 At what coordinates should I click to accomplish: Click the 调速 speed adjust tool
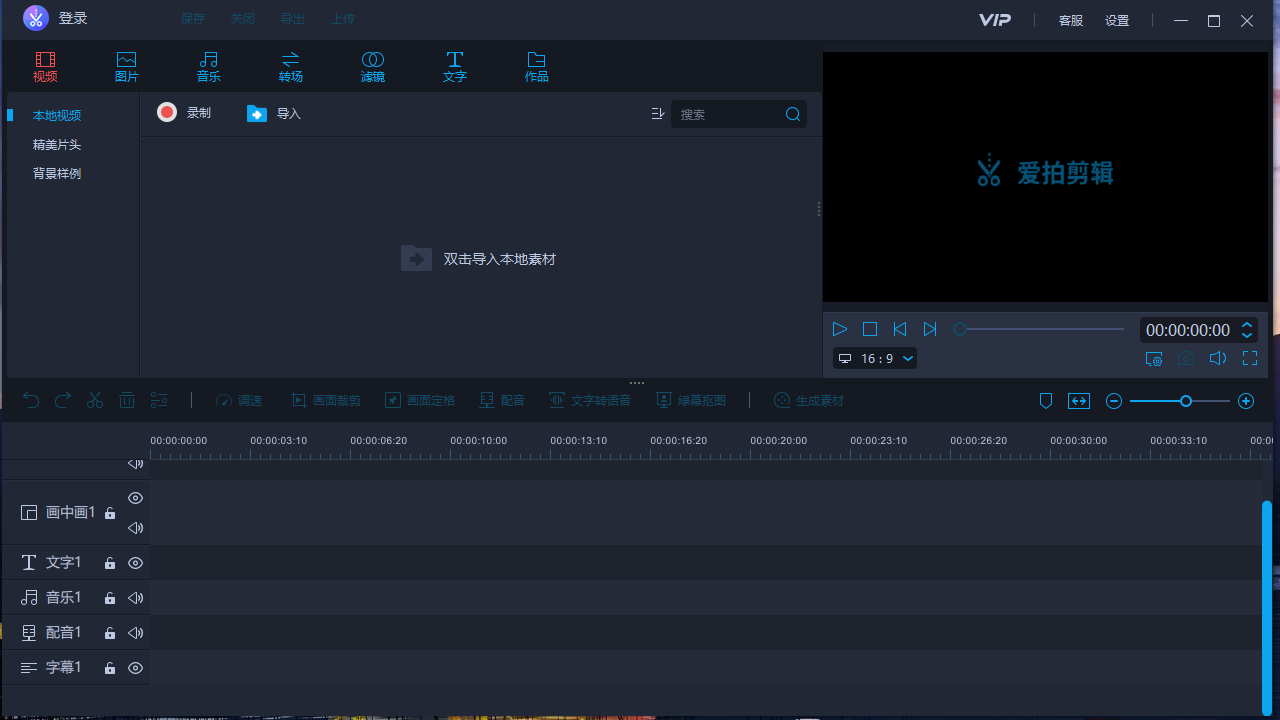coord(239,400)
